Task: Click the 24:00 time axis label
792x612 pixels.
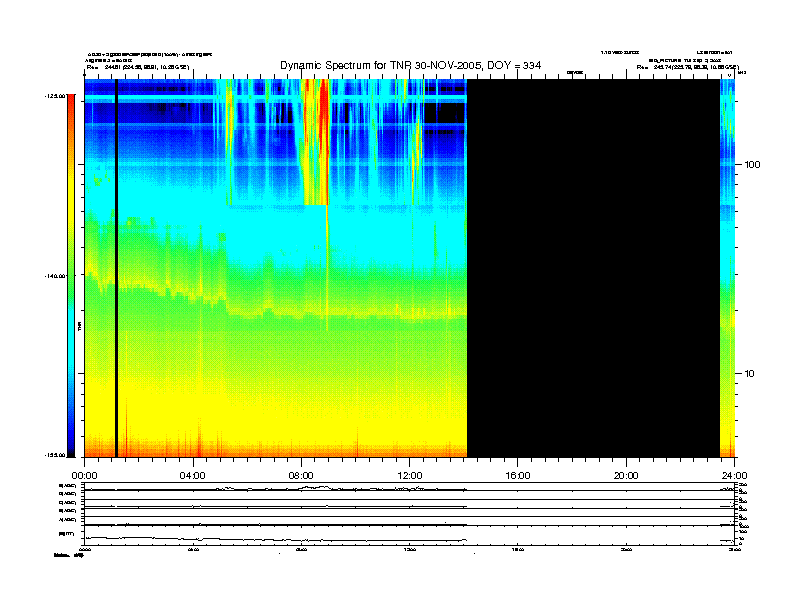Action: (734, 476)
